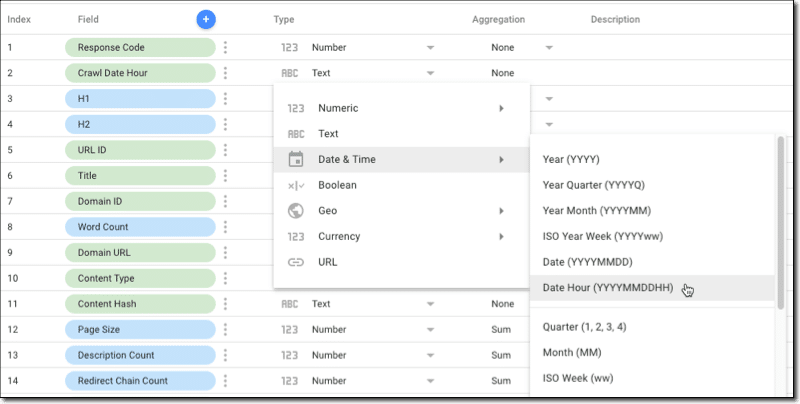Image resolution: width=800 pixels, height=404 pixels.
Task: Click the globe icon beside Geo
Action: [x=296, y=211]
